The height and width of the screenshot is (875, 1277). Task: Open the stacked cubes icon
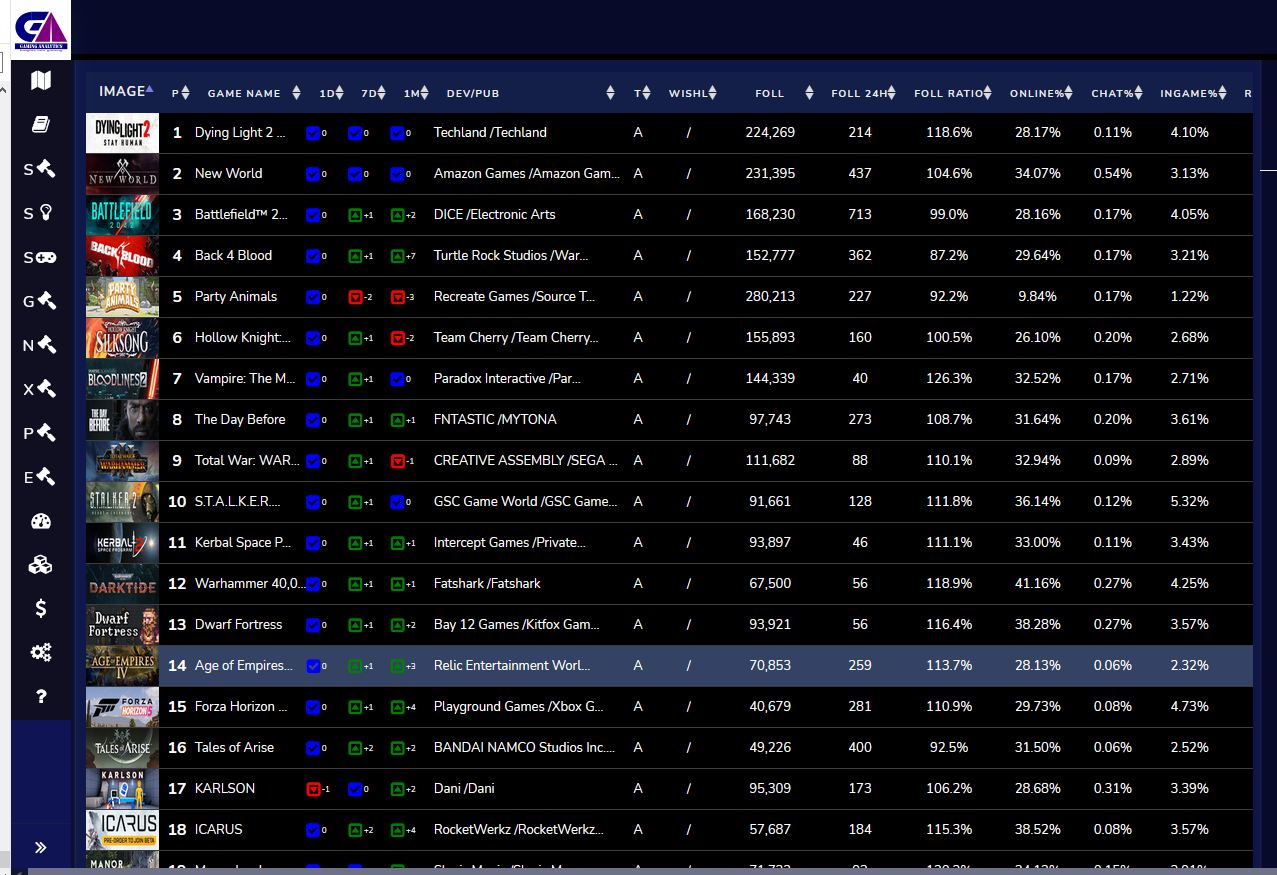41,565
